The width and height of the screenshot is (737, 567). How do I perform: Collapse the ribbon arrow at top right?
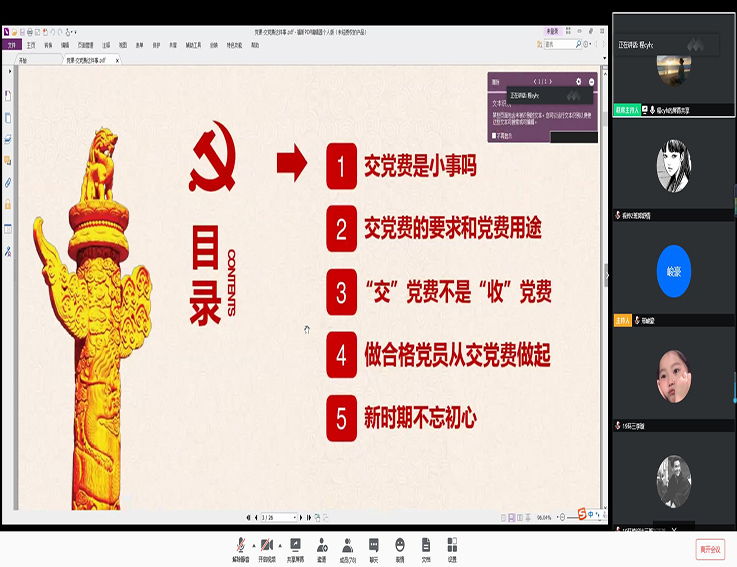604,58
